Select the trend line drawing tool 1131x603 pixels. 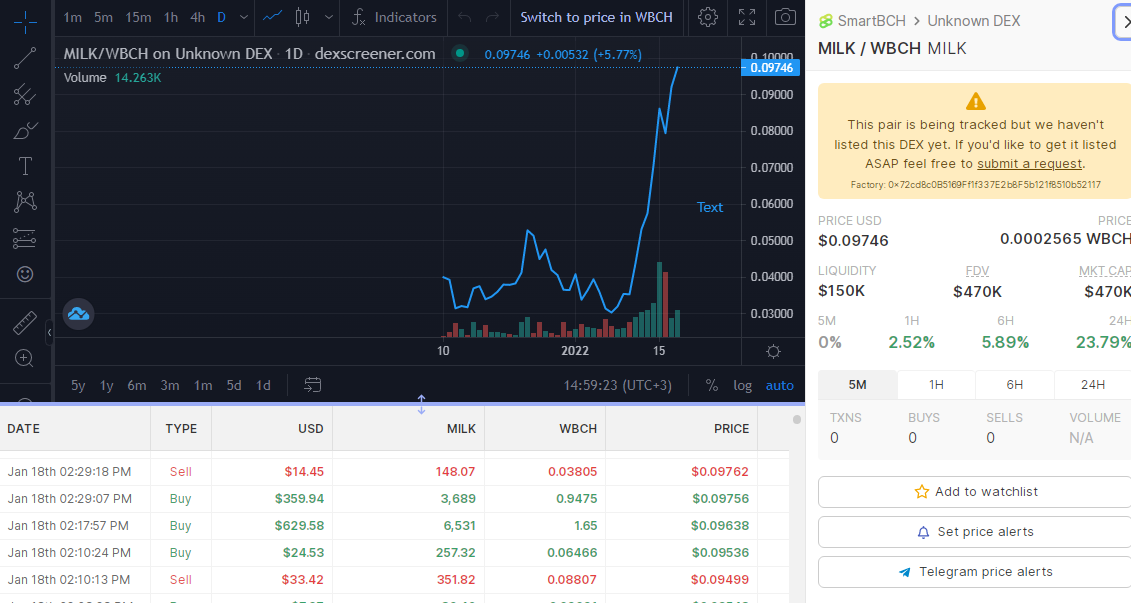[25, 58]
